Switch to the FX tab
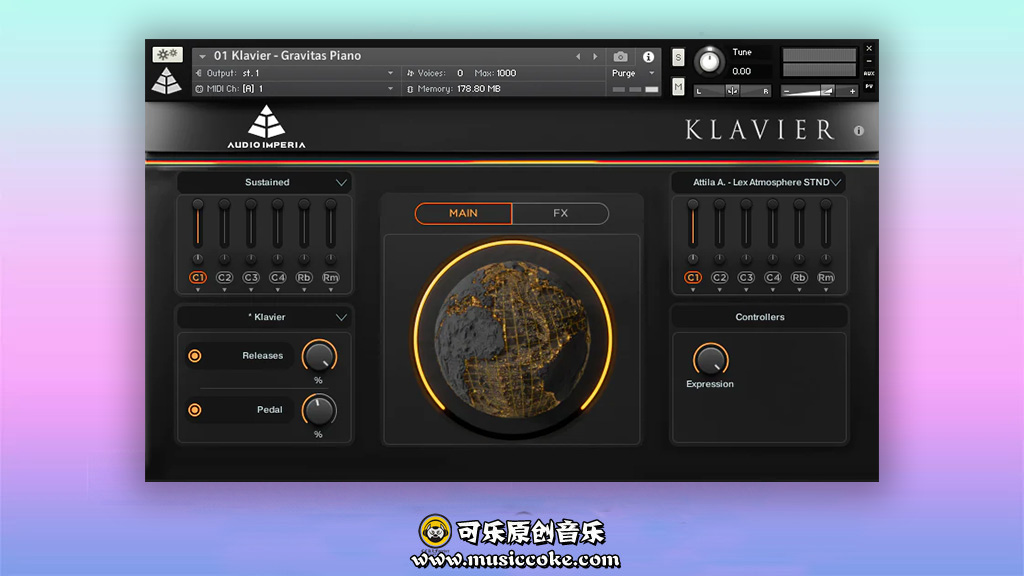 coord(560,213)
